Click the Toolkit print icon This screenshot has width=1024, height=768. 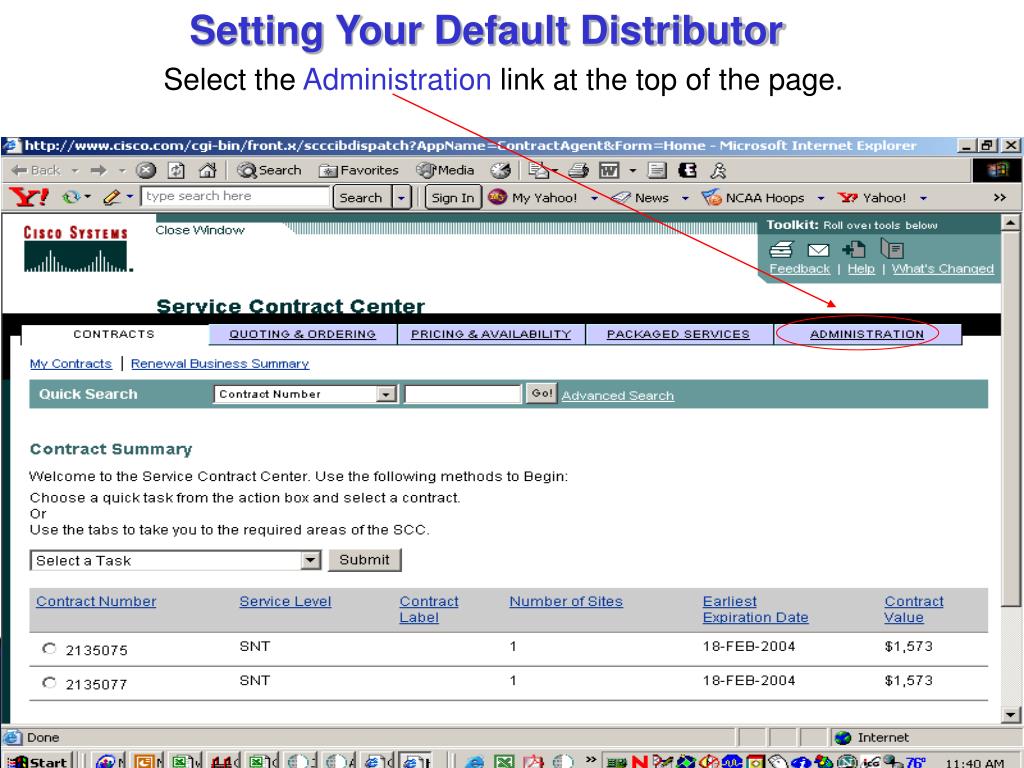pyautogui.click(x=781, y=249)
